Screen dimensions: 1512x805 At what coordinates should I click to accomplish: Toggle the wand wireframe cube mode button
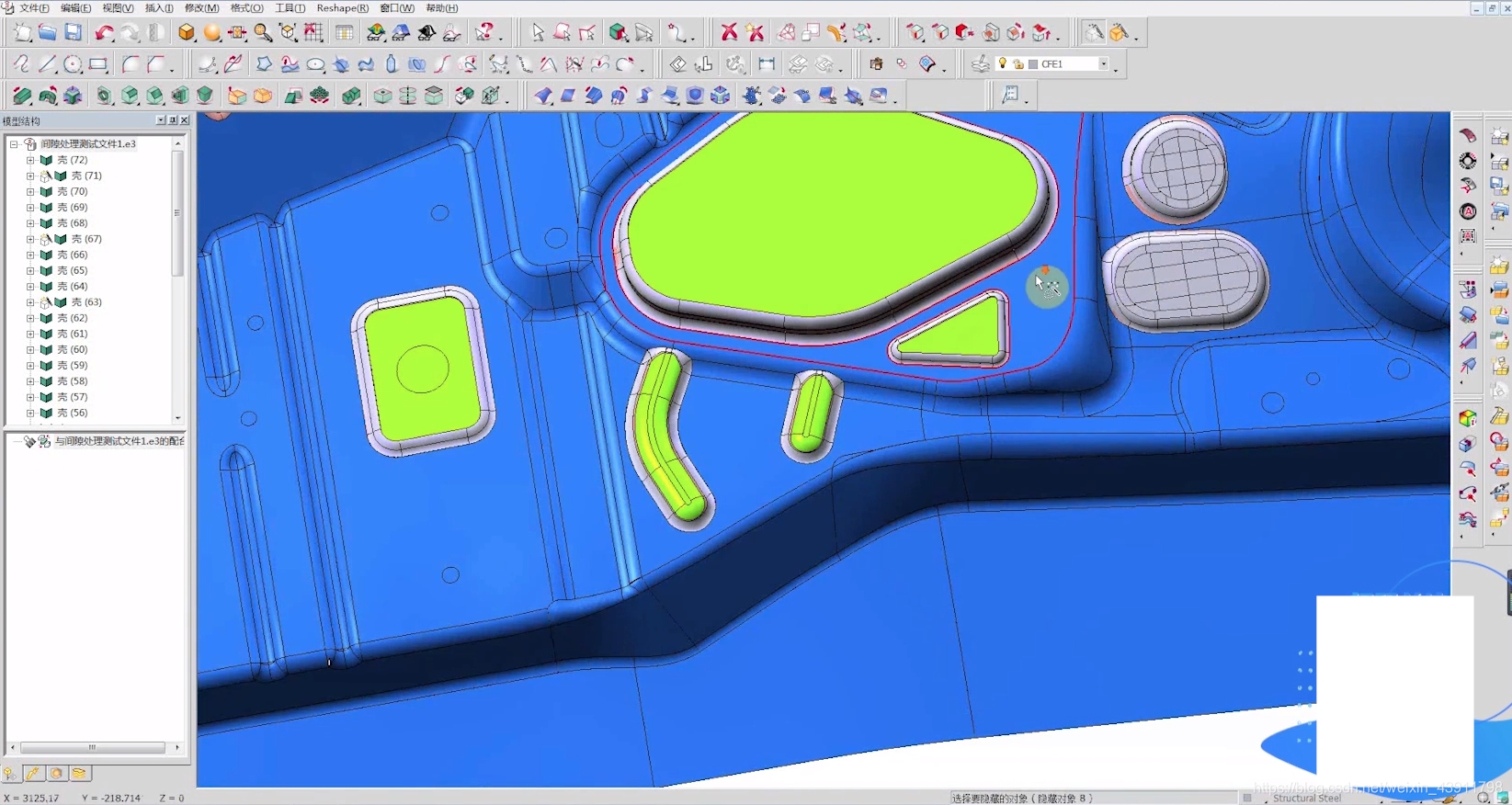(x=1093, y=33)
